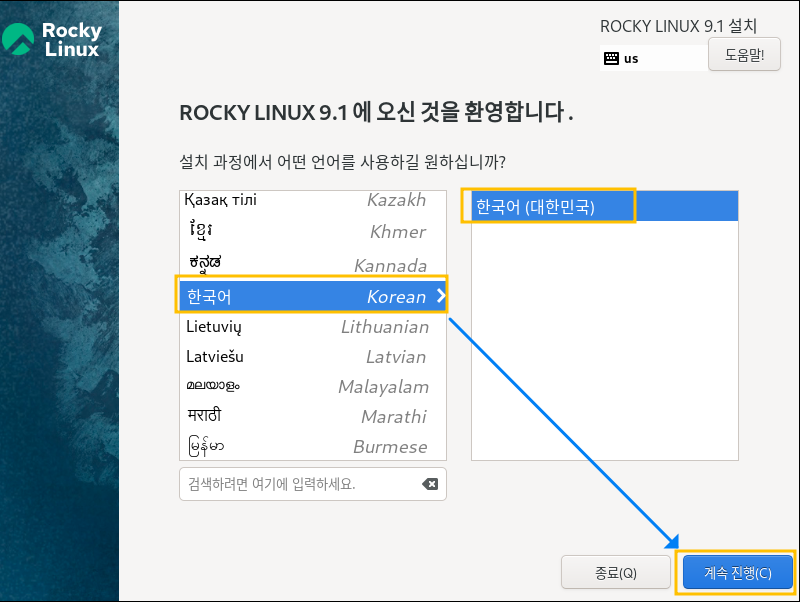The image size is (800, 602).
Task: Open the 도움말! help button
Action: [x=744, y=54]
